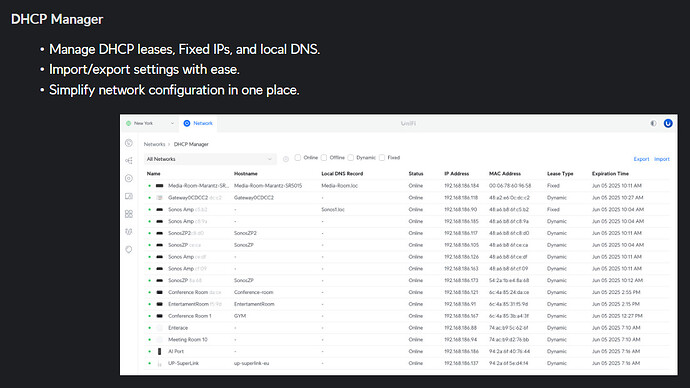Viewport: 690px width, 388px height.
Task: Click hostname Media-Room-Marantz-SR5015
Action: [268, 186]
